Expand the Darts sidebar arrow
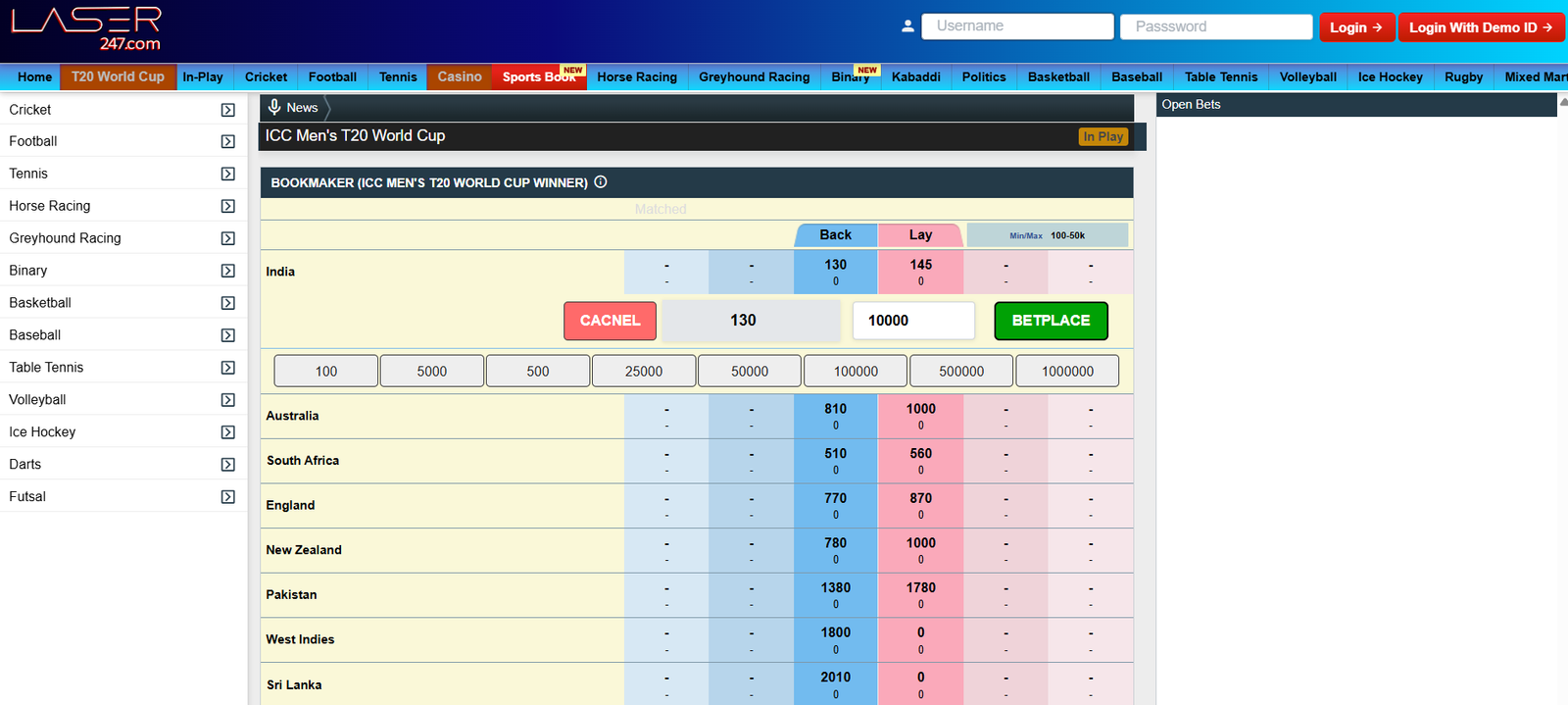This screenshot has width=1568, height=705. coord(228,465)
